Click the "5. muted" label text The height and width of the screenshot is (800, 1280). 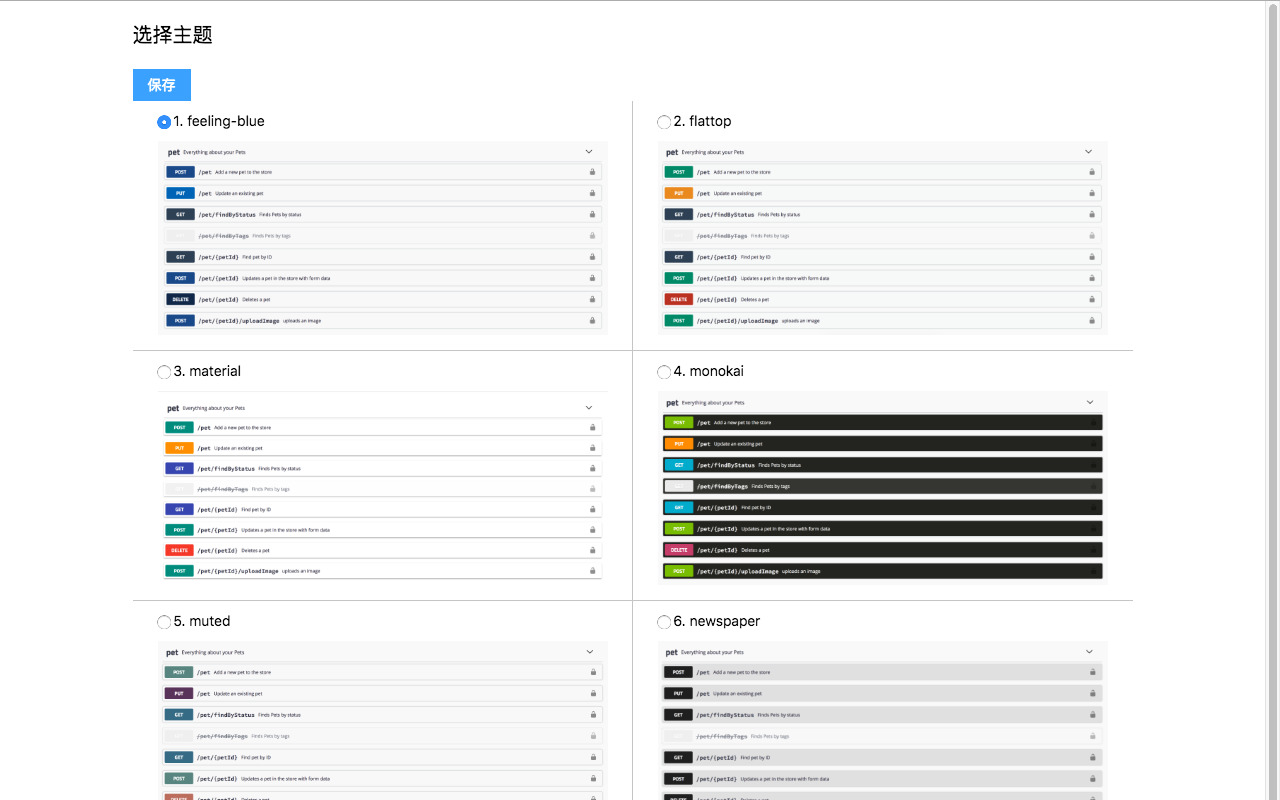click(201, 621)
